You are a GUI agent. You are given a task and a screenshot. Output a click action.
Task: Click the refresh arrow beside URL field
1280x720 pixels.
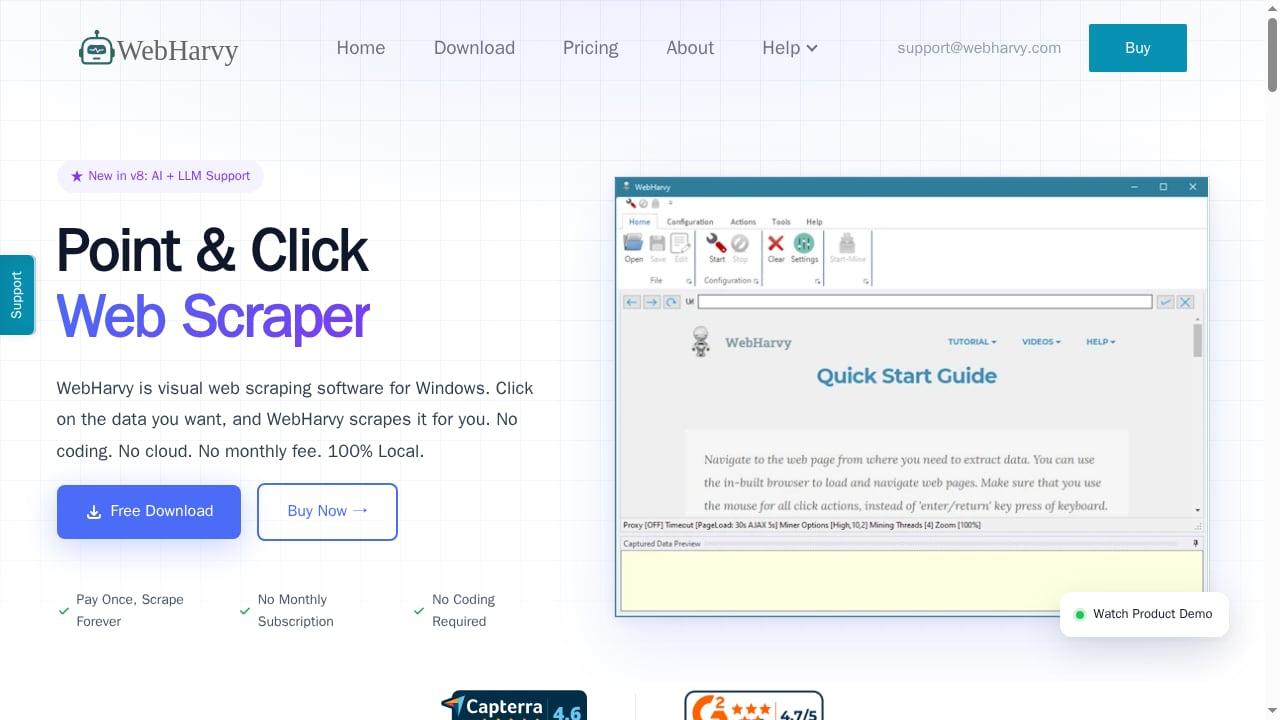tap(672, 302)
